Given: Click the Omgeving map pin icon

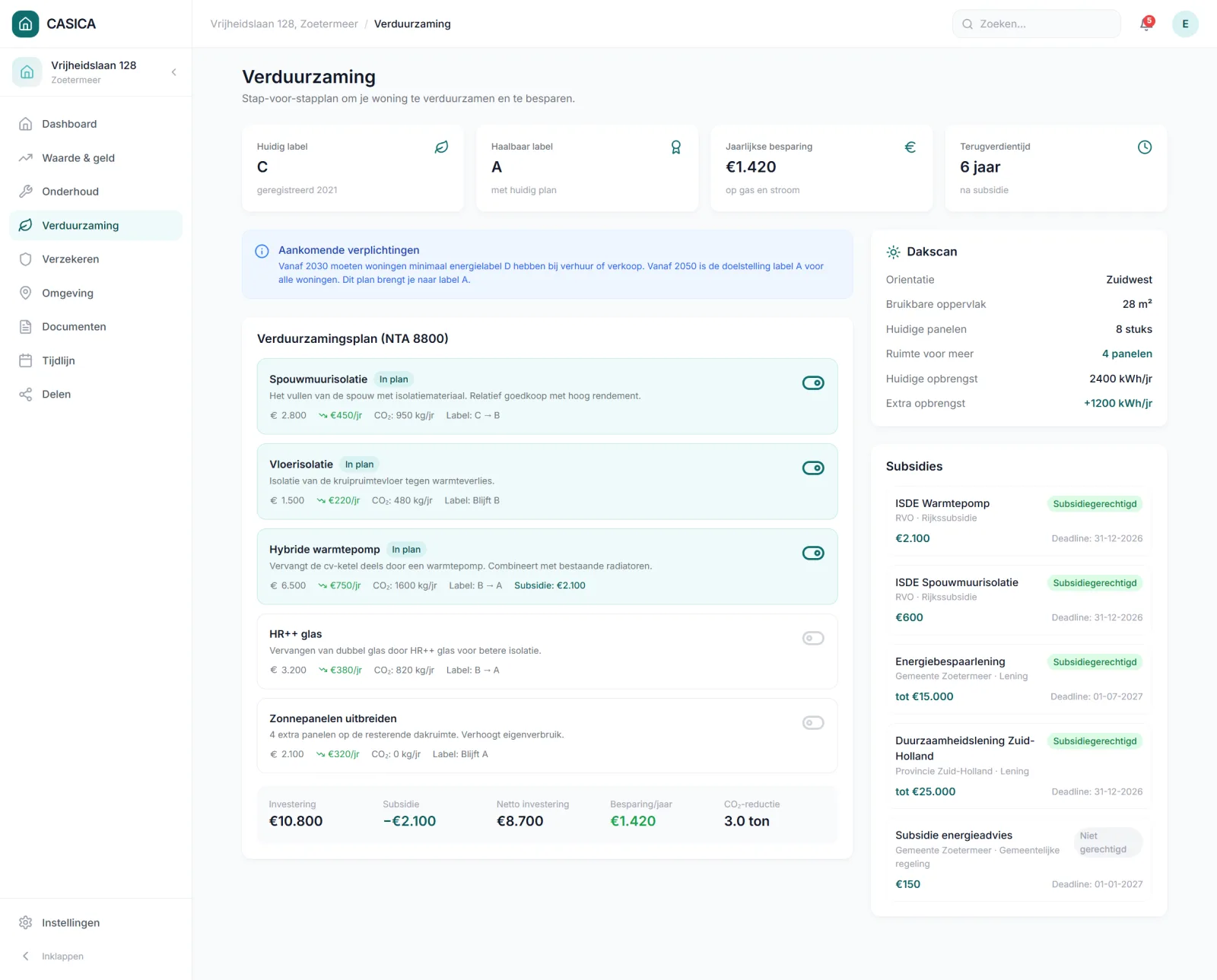Looking at the screenshot, I should (26, 293).
